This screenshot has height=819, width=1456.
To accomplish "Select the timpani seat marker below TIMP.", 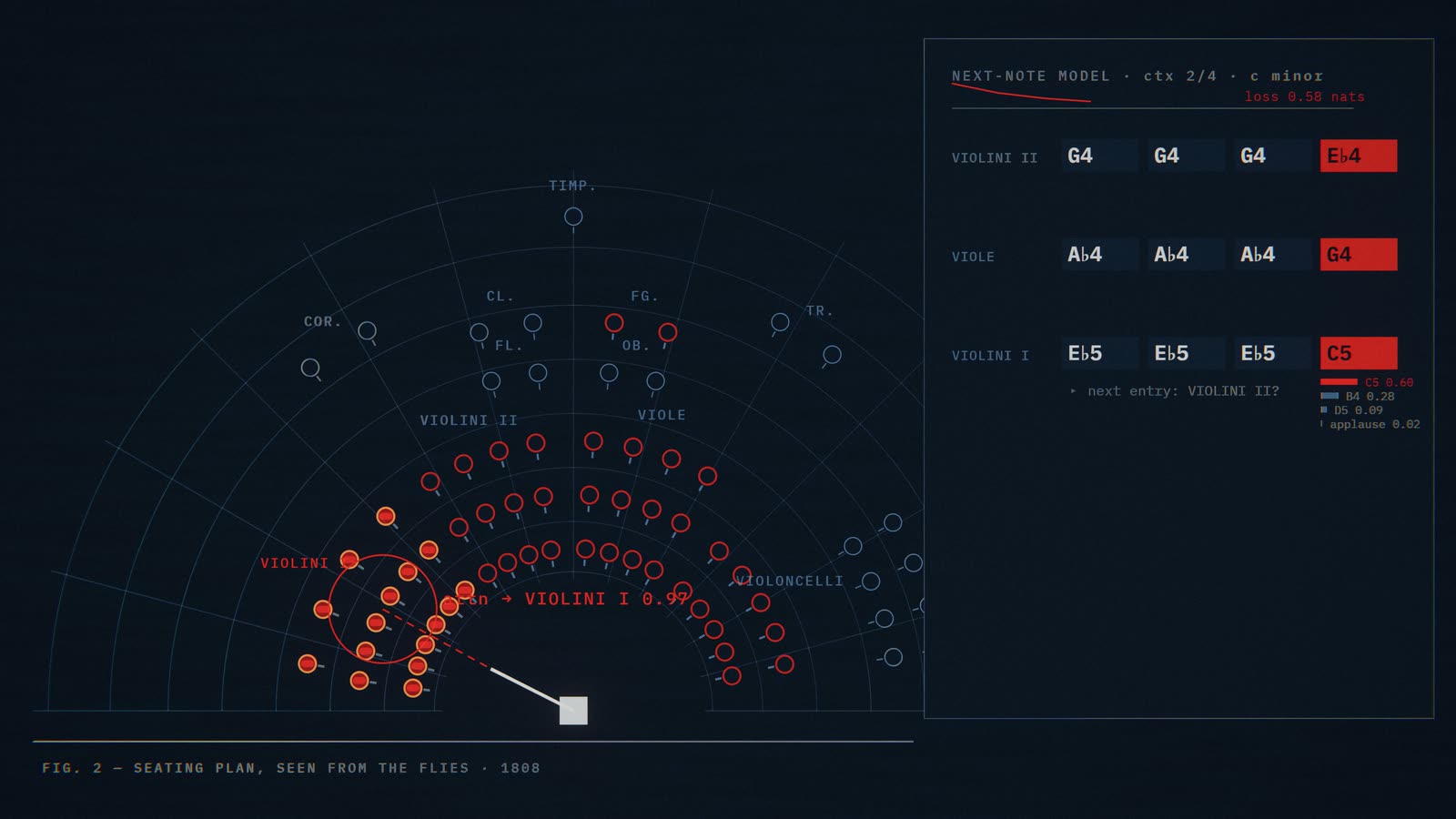I will (x=573, y=217).
